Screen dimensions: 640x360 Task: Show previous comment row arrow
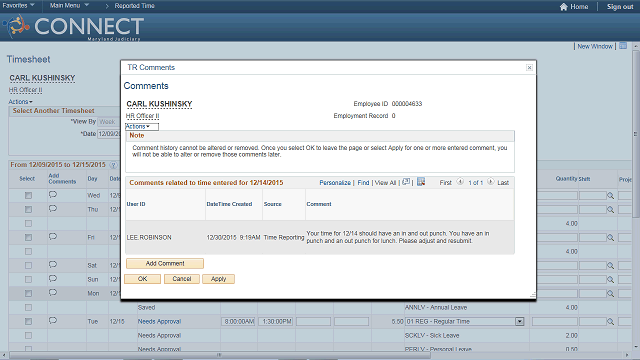(460, 182)
